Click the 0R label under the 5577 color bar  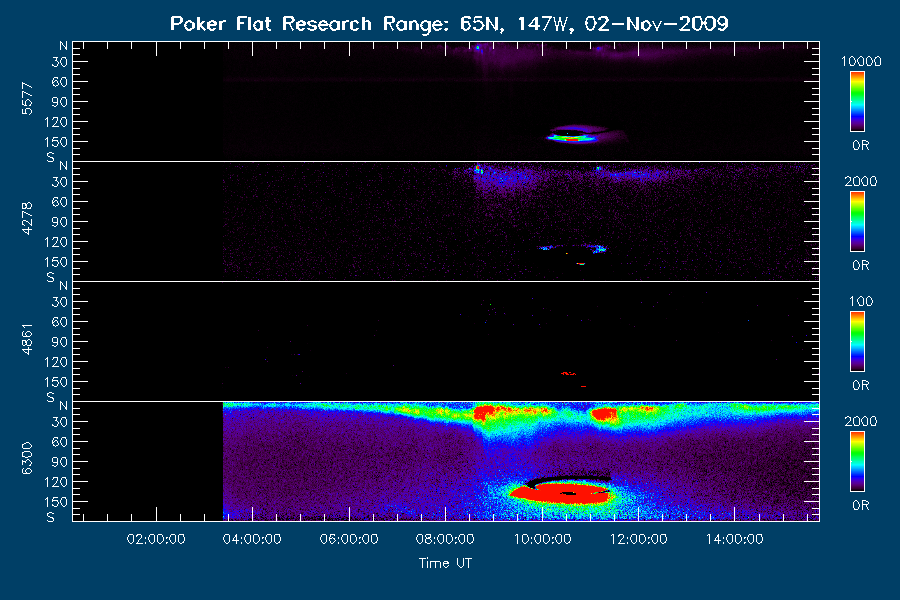pos(861,146)
